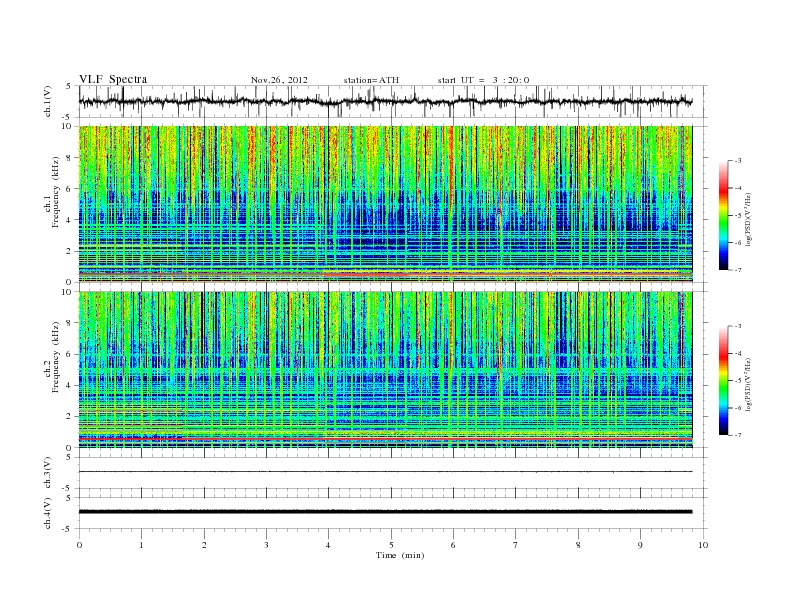This screenshot has width=792, height=612.
Task: Click the "ch.3(V)" axis label
Action: [48, 473]
